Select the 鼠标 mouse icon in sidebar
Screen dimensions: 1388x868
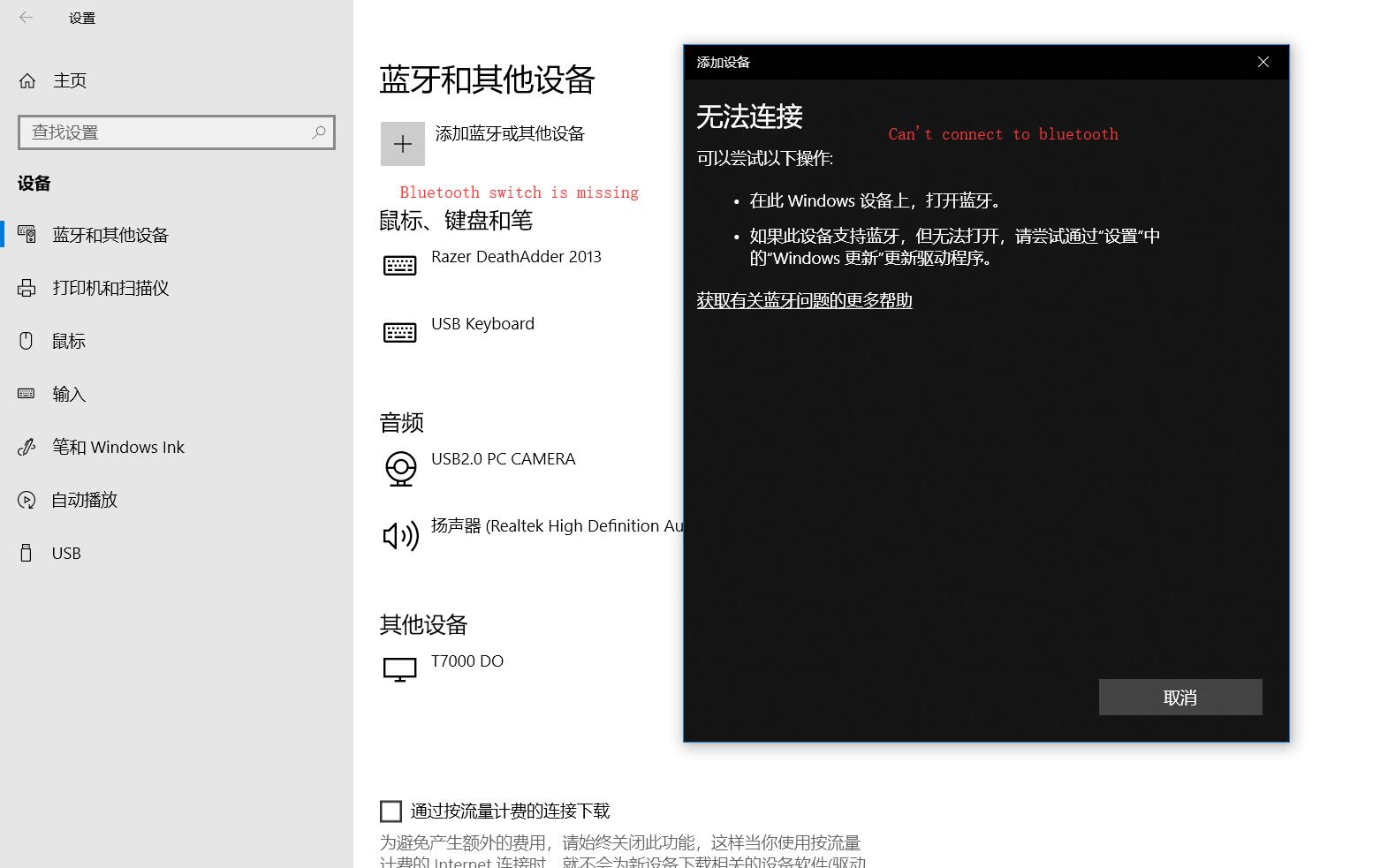tap(27, 341)
